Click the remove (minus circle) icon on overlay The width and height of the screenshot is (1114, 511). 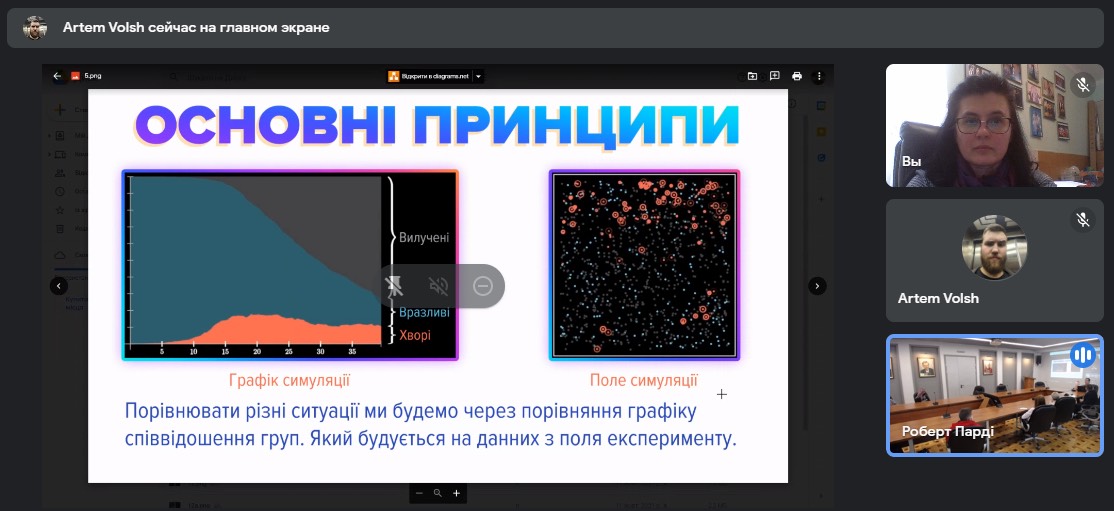point(482,286)
